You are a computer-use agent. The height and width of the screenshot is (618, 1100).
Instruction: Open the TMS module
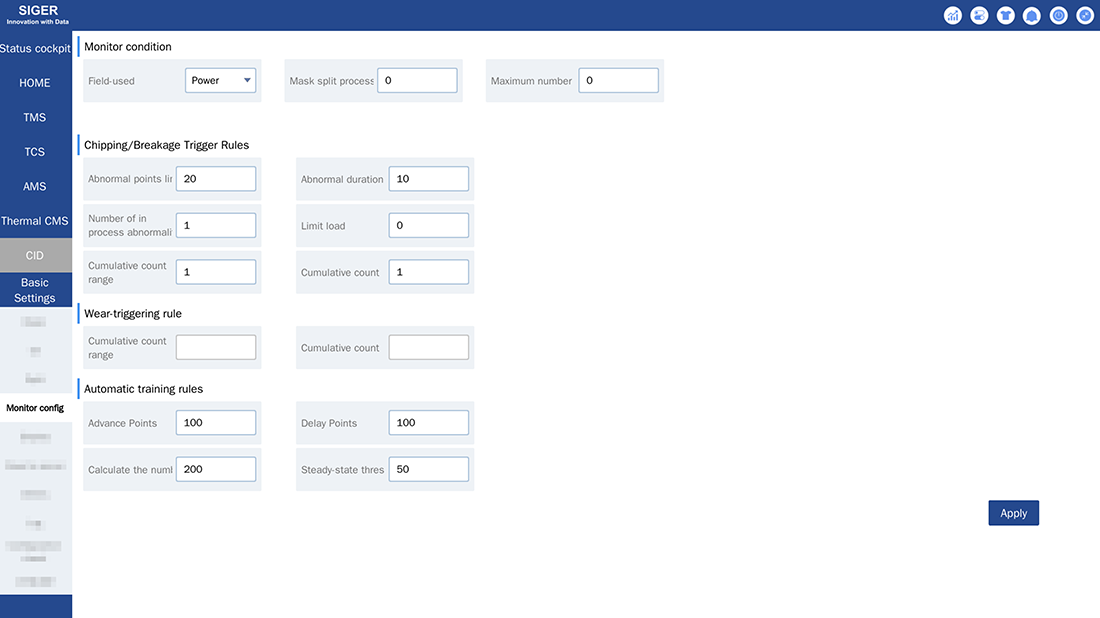pos(35,117)
